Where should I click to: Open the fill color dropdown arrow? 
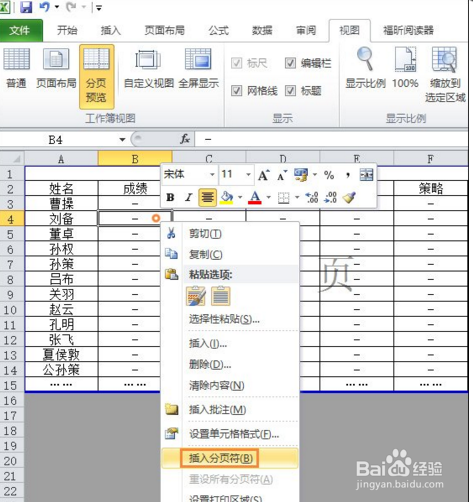[x=240, y=197]
